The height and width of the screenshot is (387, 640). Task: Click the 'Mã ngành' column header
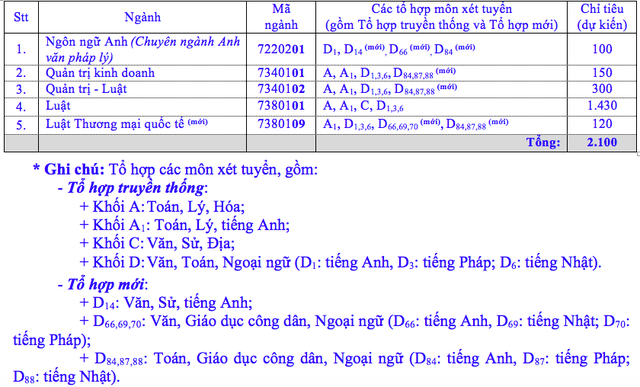tap(281, 17)
